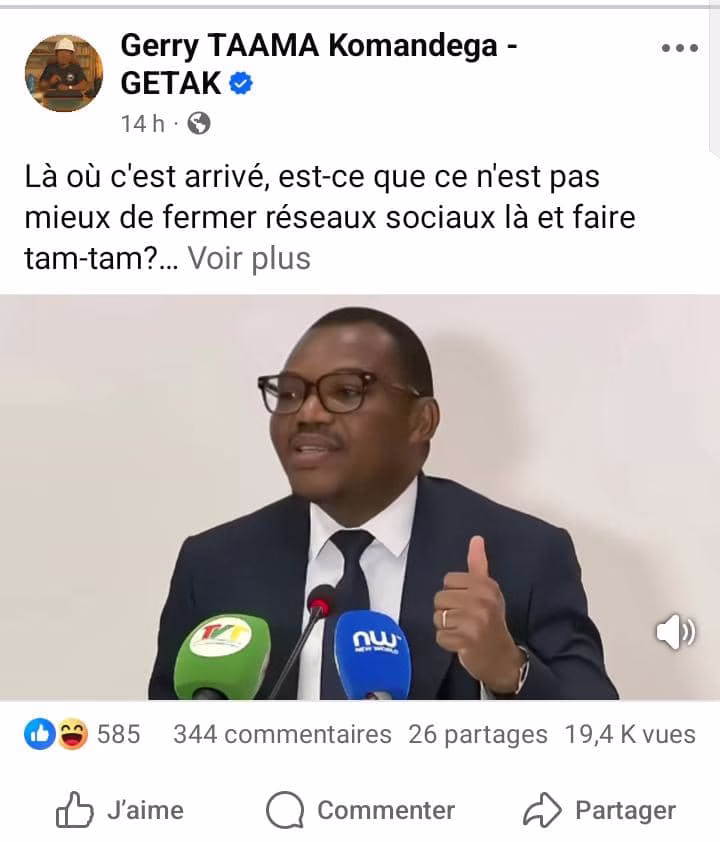Expand post text with Voir plus
This screenshot has width=720, height=842.
tap(249, 258)
